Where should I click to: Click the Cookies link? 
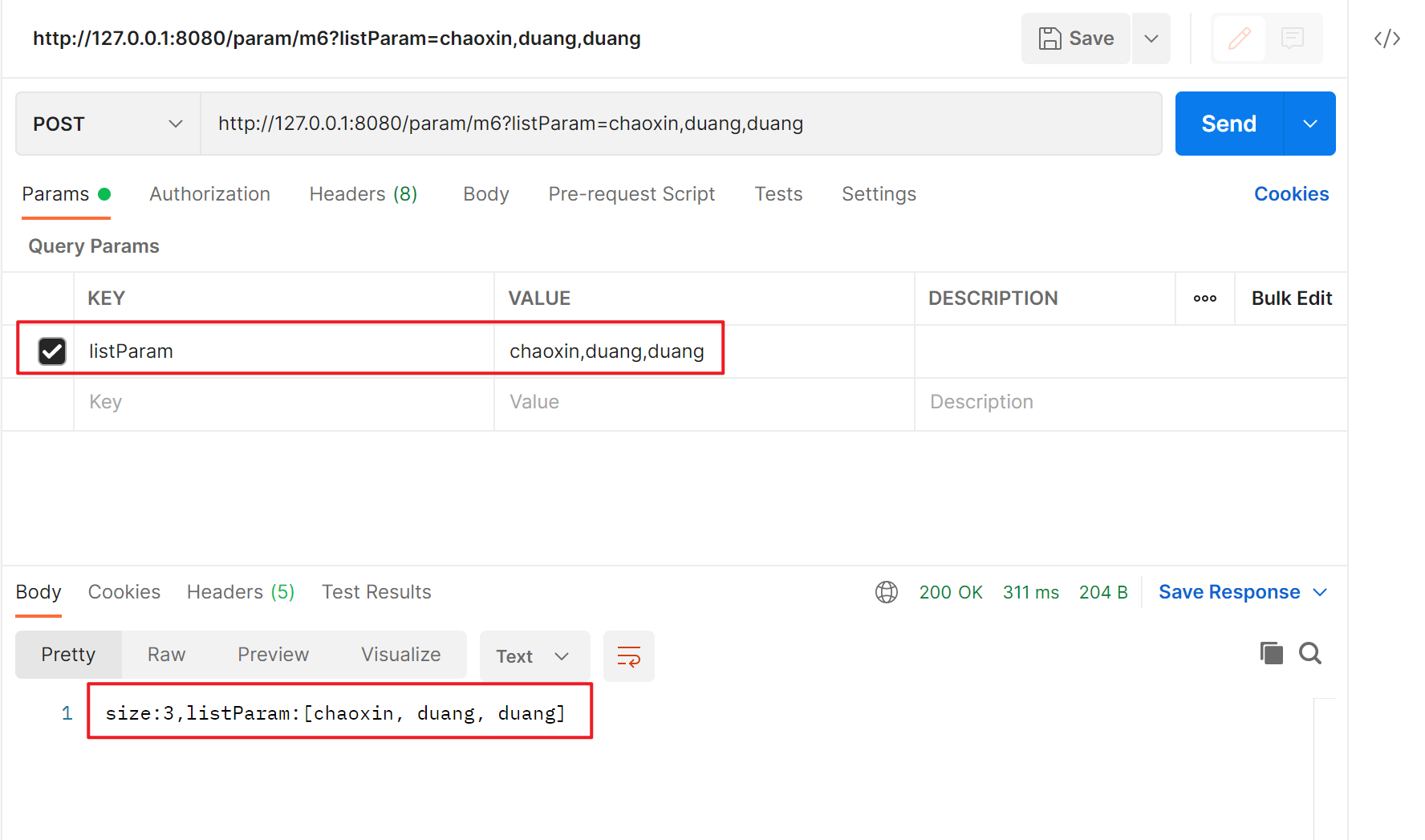pyautogui.click(x=1291, y=194)
